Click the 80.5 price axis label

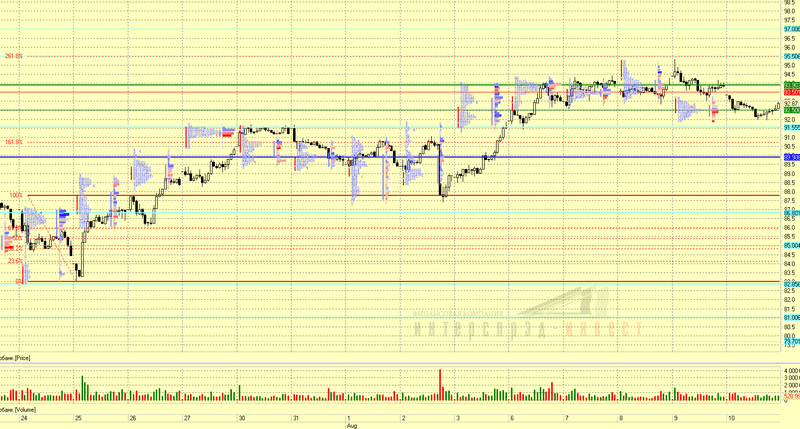[x=790, y=327]
